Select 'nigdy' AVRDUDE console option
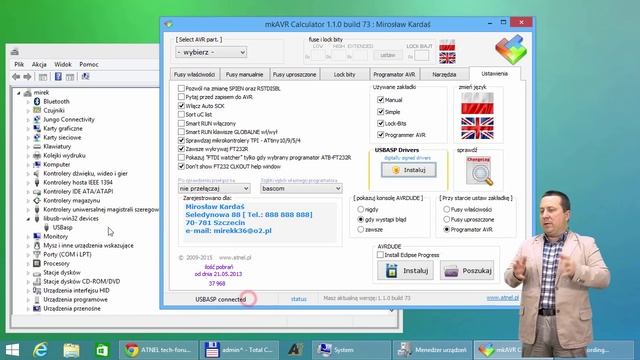The image size is (640, 360). click(x=360, y=209)
